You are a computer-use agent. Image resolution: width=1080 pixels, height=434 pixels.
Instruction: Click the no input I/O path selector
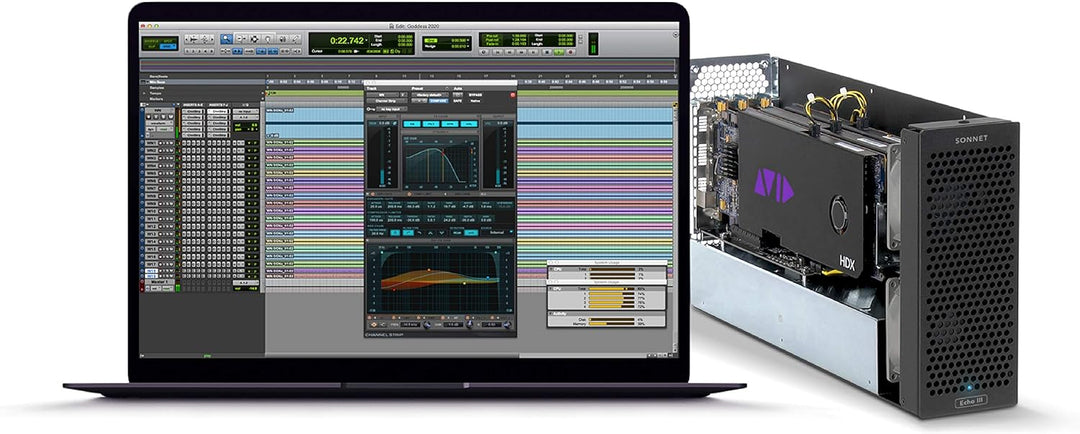click(246, 112)
